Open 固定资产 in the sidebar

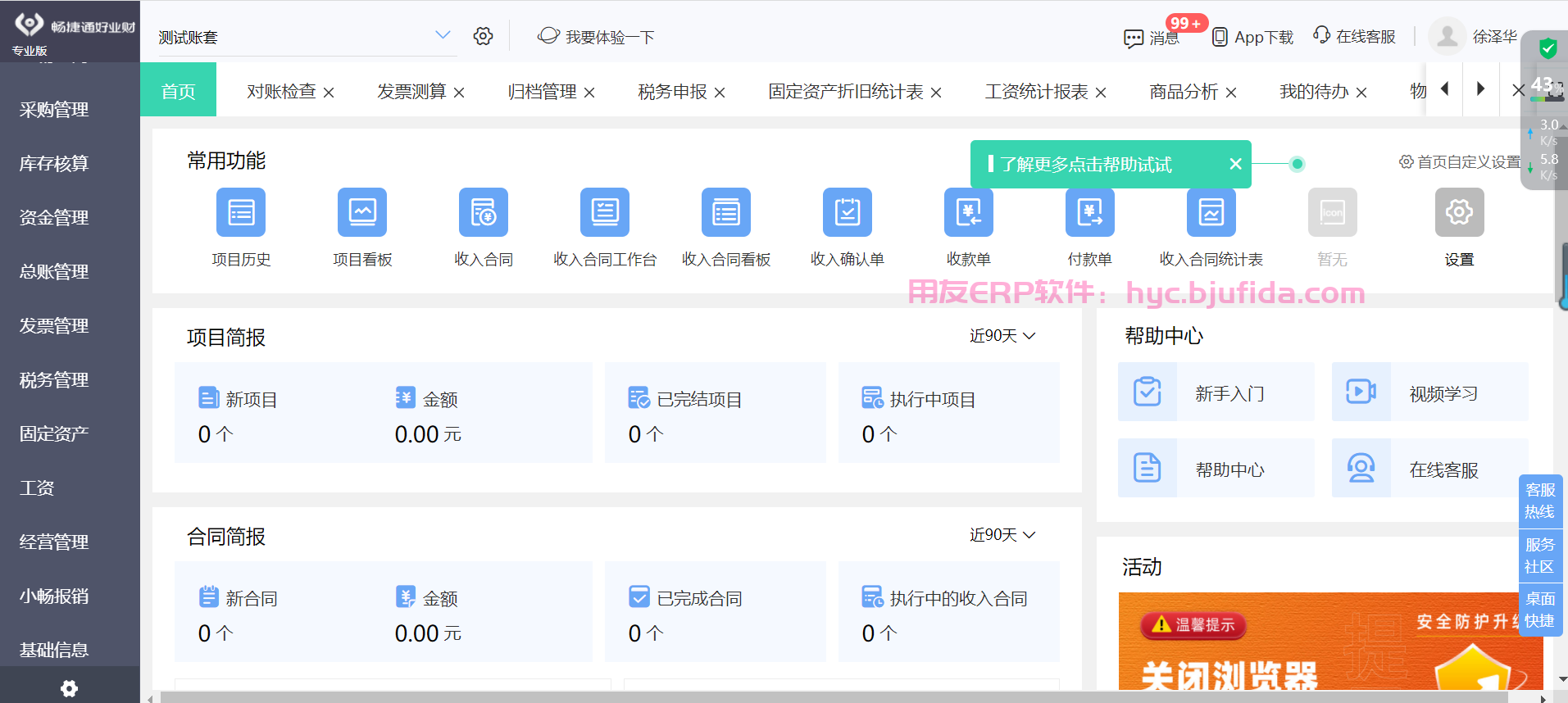coord(54,433)
